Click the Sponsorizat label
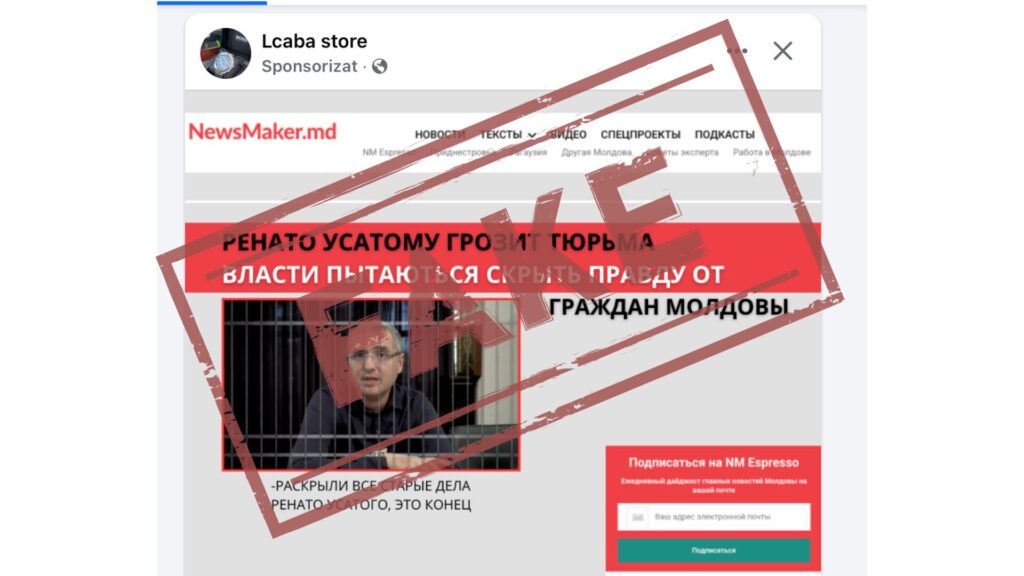Screen dimensions: 1024x576 310,66
